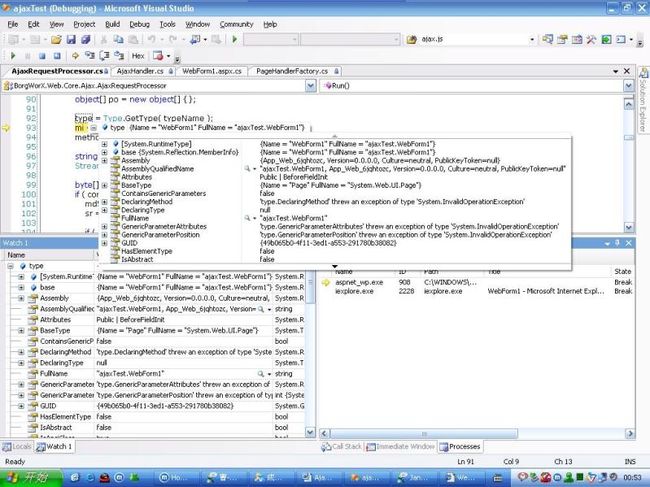Click the Command Window toolbar icon

tap(621, 39)
